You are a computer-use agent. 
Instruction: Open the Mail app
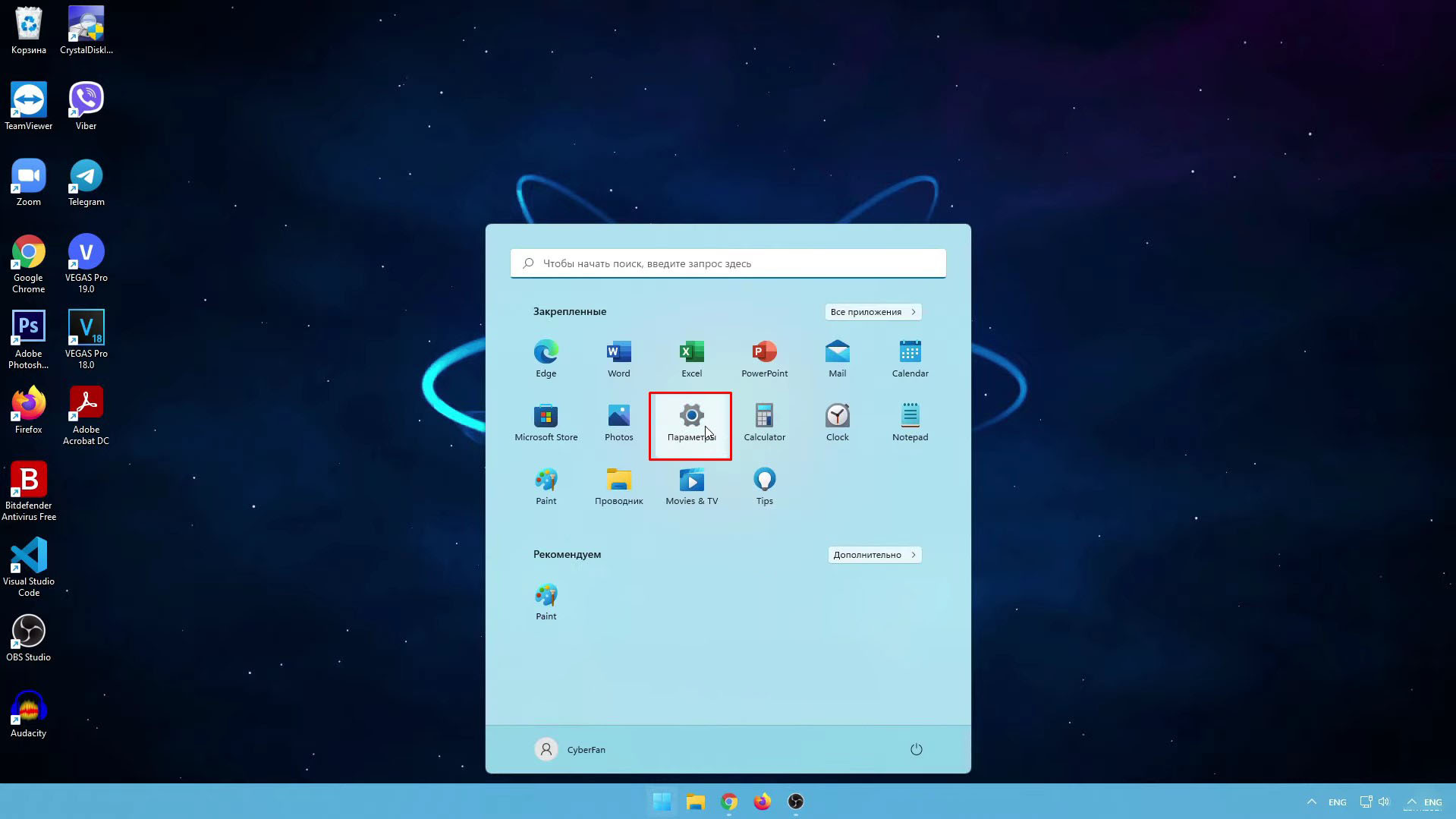837,358
